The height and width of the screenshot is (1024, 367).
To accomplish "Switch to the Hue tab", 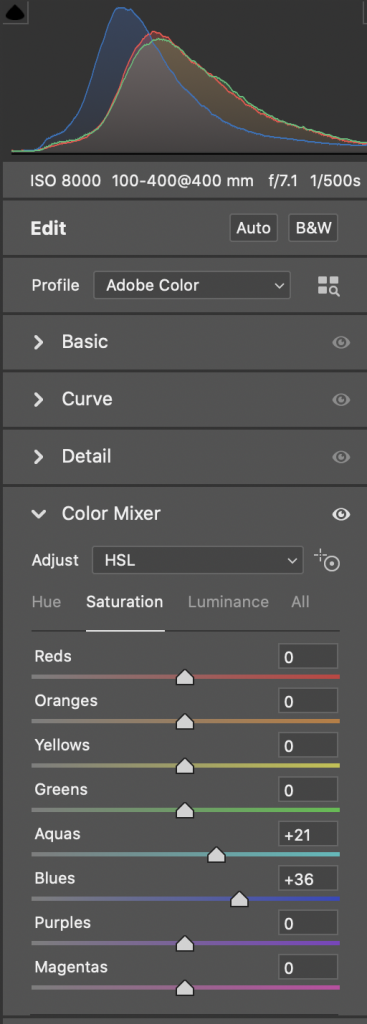I will point(46,601).
